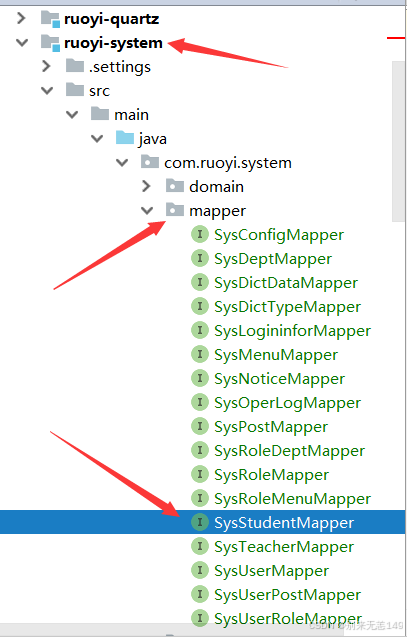Expand the .settings folder
407x637 pixels.
point(46,66)
